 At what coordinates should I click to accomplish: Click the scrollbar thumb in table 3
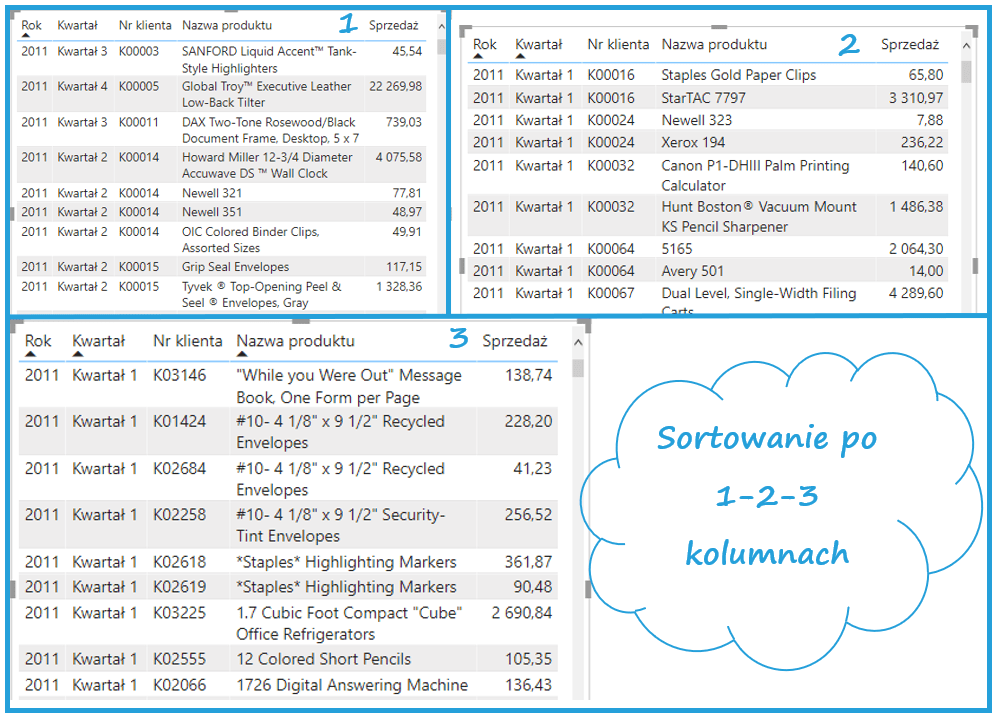(x=577, y=367)
